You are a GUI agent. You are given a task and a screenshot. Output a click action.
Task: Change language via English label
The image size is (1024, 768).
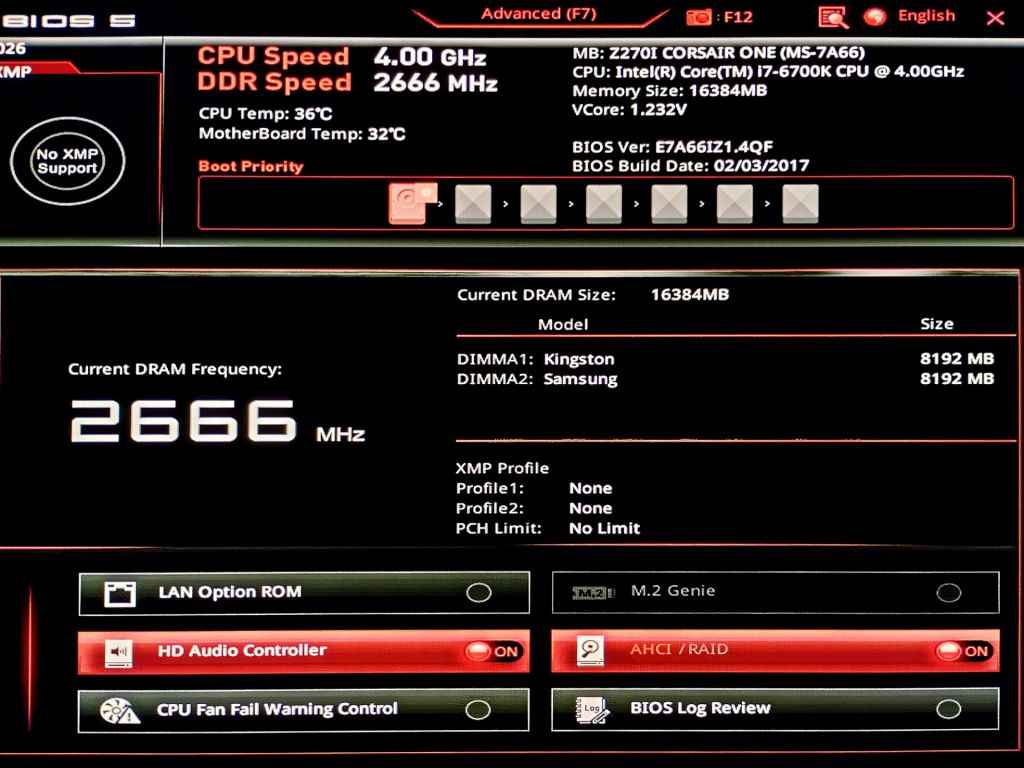(x=926, y=16)
